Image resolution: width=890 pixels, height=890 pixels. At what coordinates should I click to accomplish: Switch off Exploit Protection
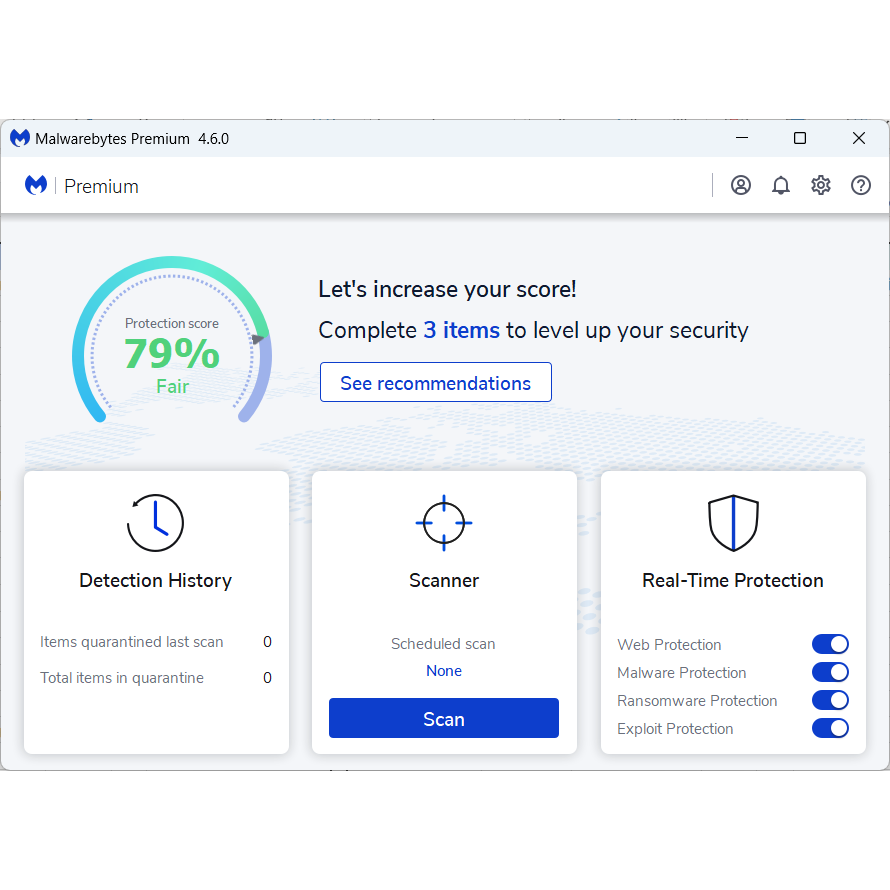[x=830, y=728]
